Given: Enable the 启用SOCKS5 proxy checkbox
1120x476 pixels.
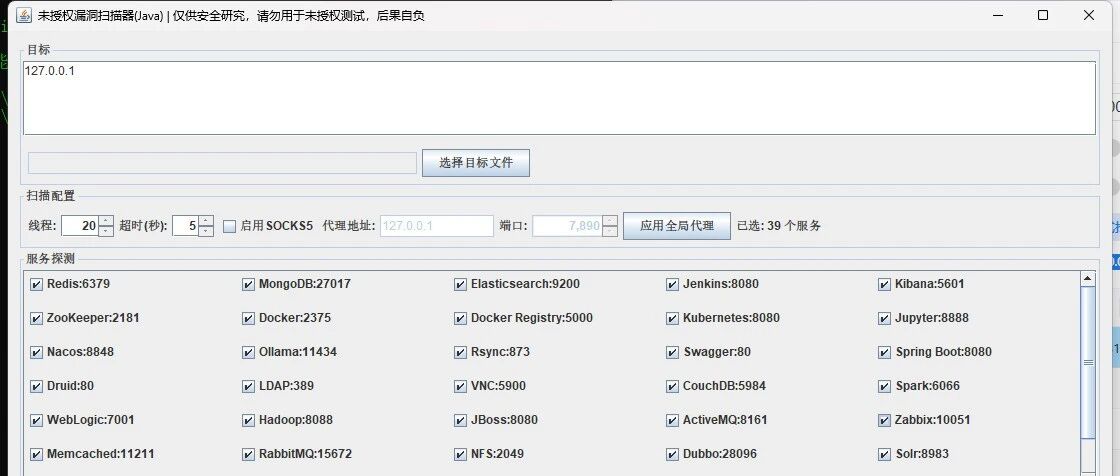Looking at the screenshot, I should (229, 226).
